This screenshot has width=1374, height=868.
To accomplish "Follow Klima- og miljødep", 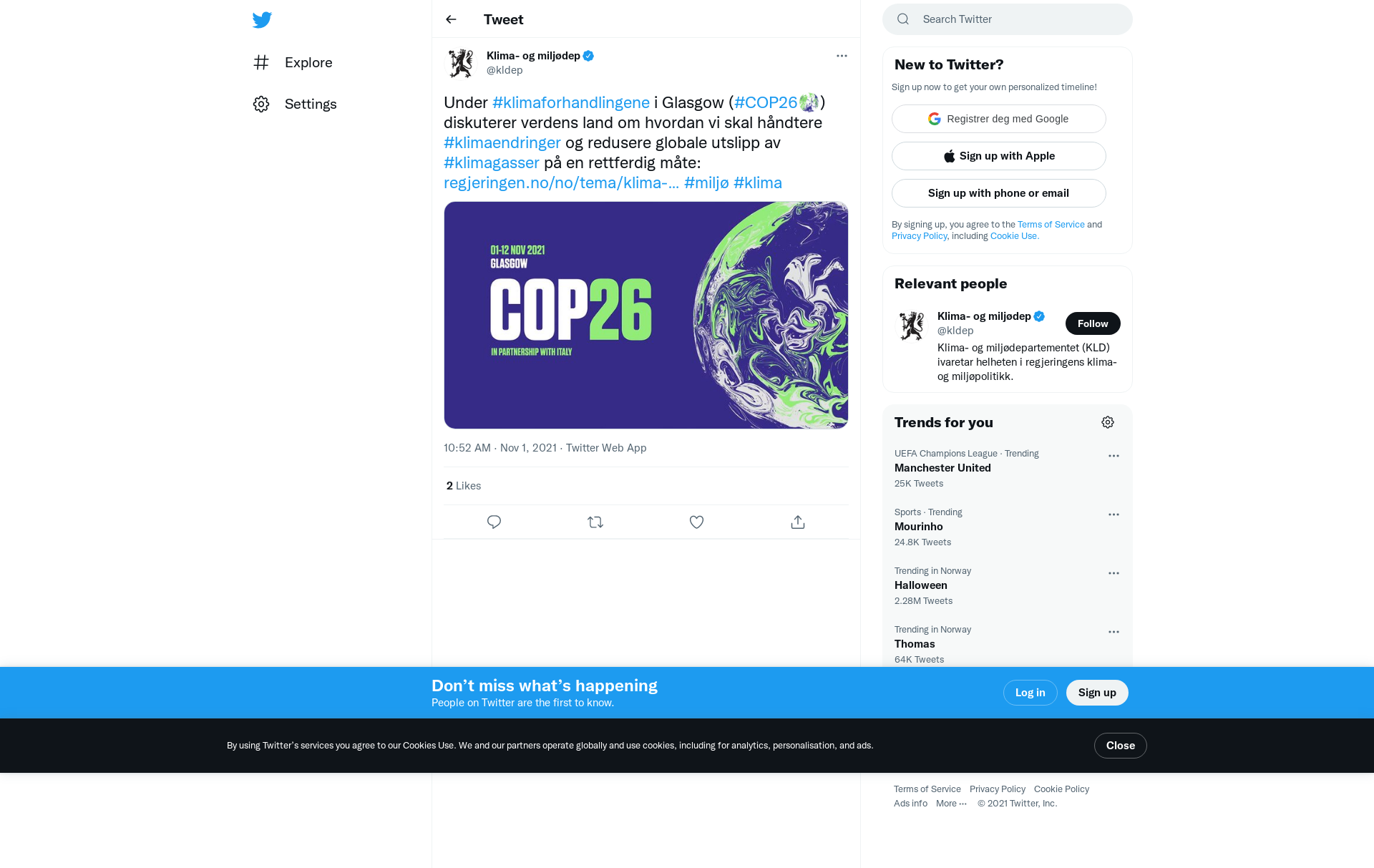I will tap(1092, 323).
